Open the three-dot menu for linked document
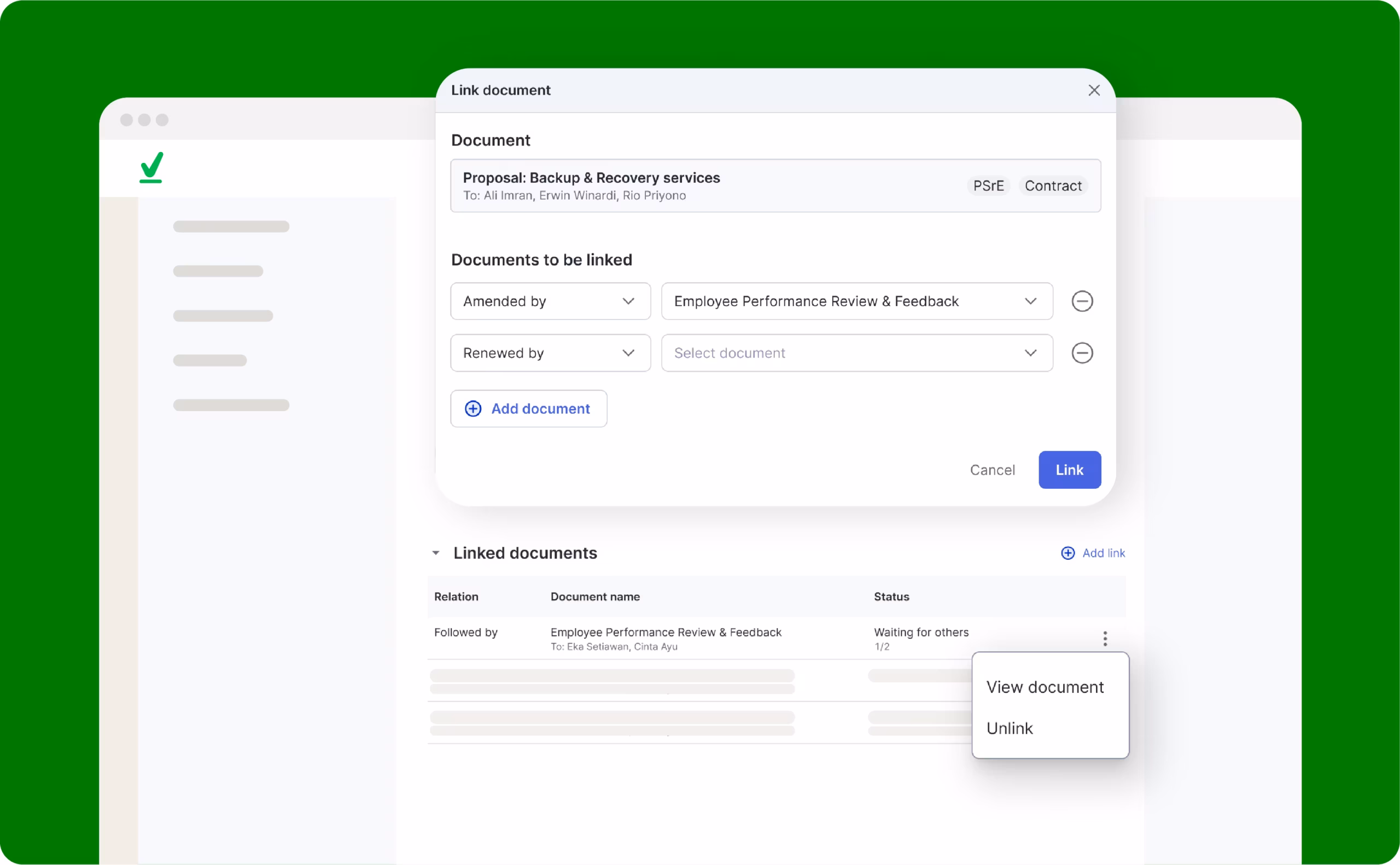 1104,639
